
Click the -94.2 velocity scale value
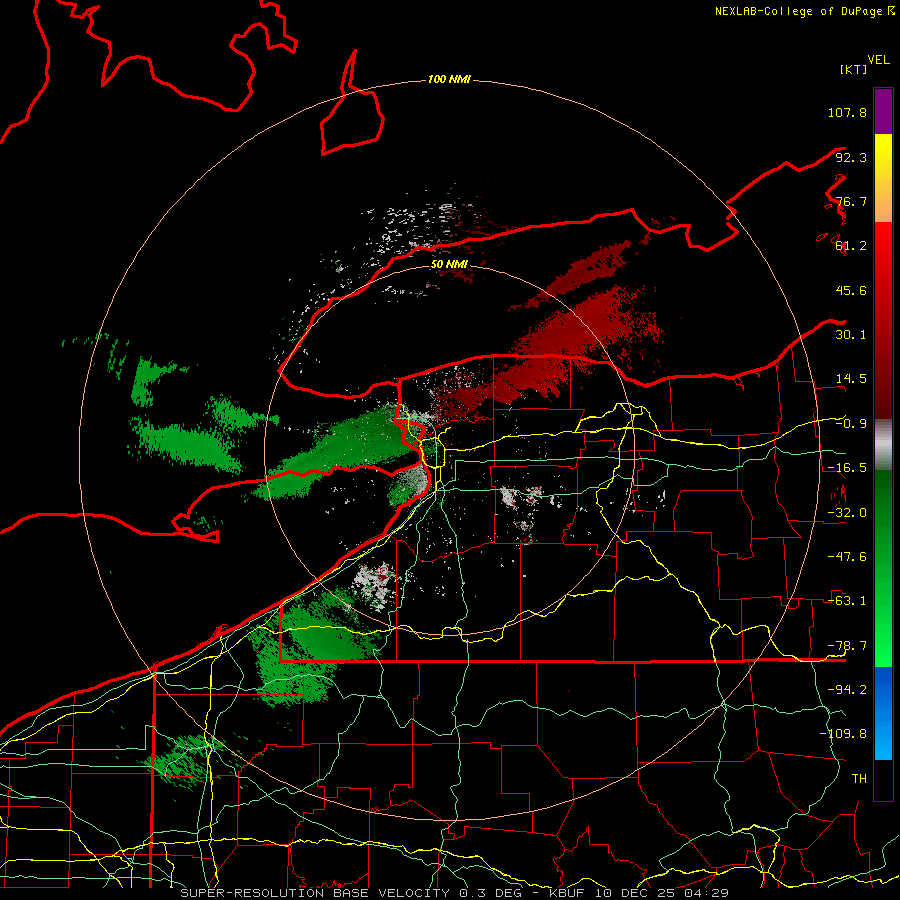(x=847, y=690)
